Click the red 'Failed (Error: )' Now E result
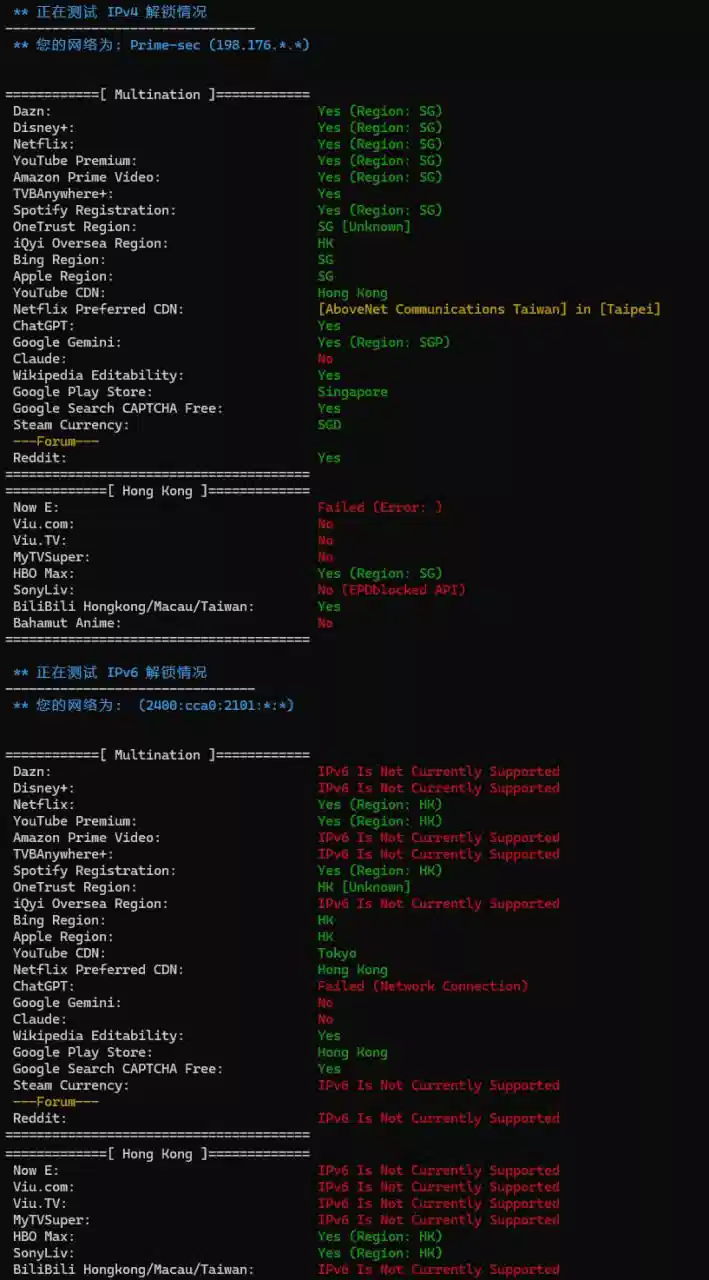 pyautogui.click(x=380, y=507)
